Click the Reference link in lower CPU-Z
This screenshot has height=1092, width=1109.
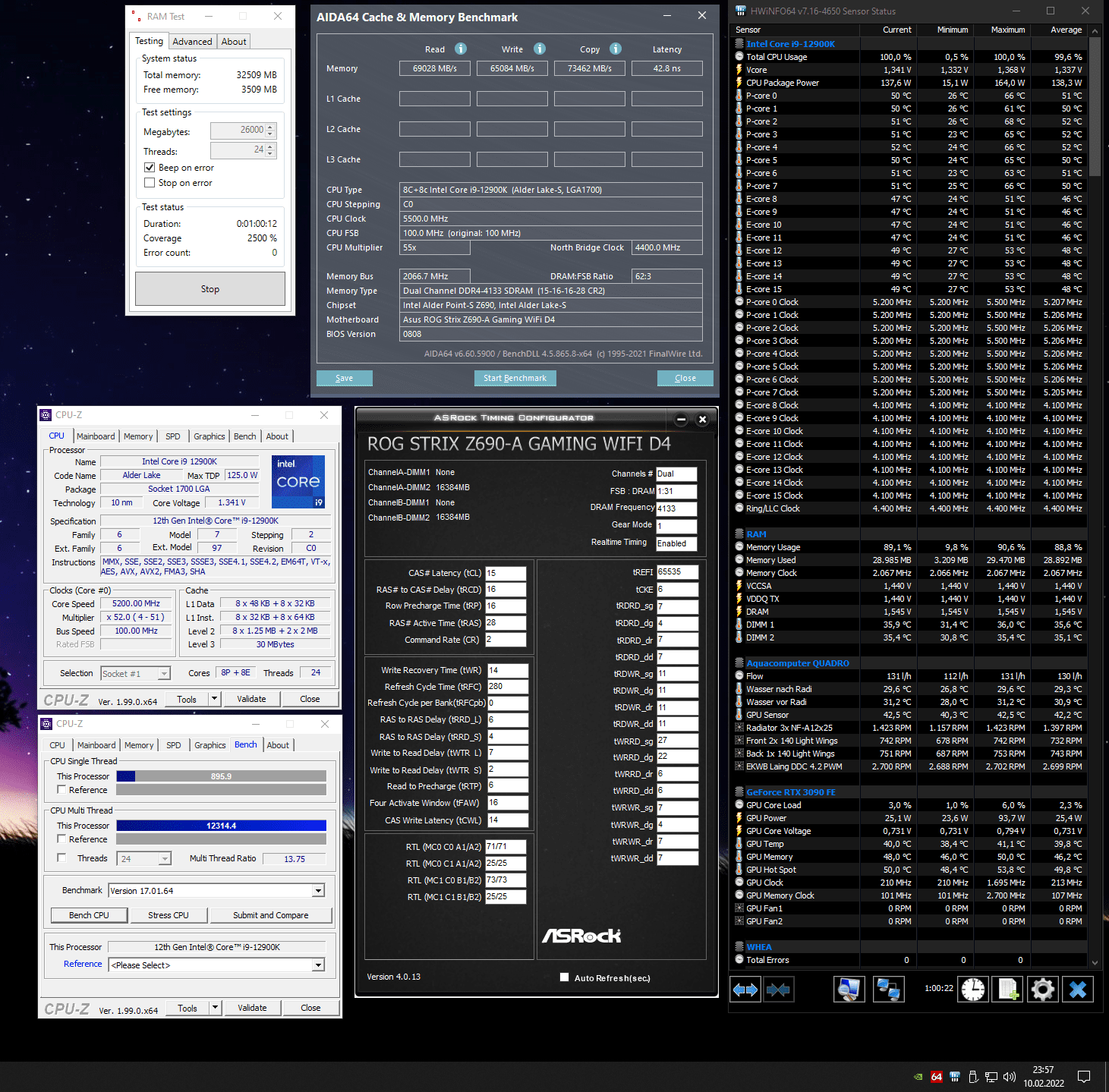83,964
